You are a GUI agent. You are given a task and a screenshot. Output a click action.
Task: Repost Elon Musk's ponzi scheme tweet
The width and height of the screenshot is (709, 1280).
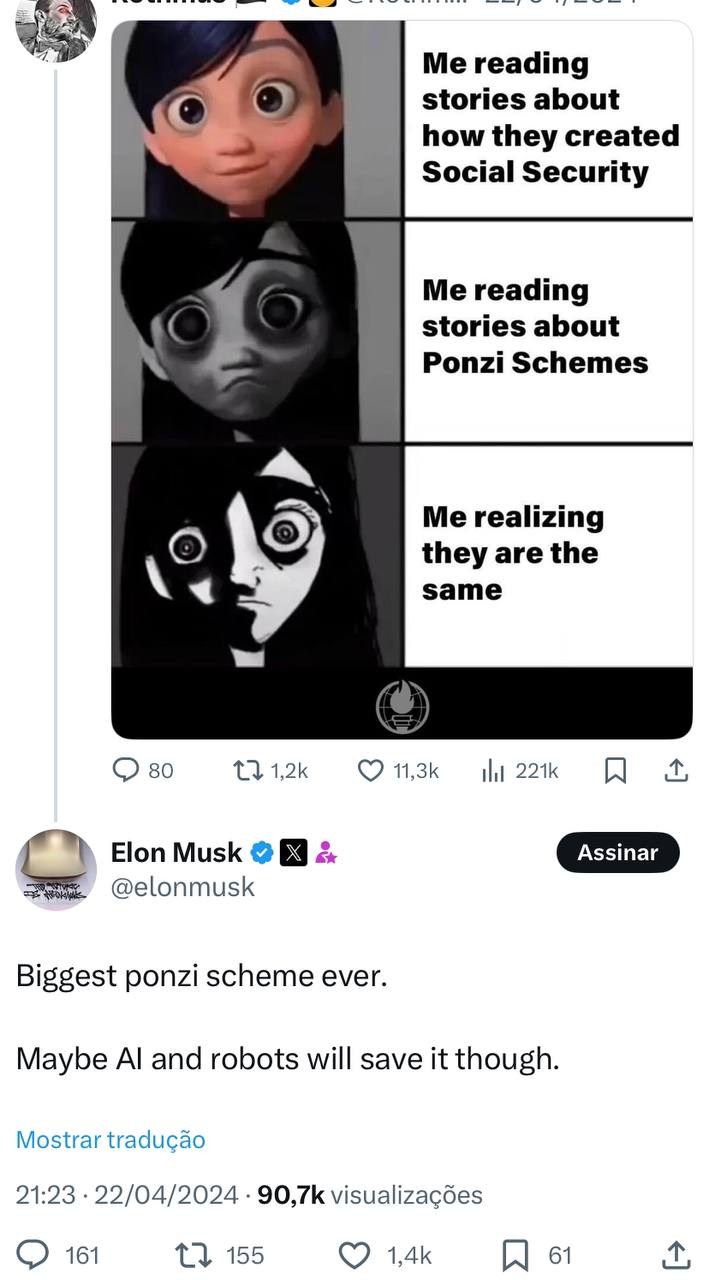point(189,1255)
